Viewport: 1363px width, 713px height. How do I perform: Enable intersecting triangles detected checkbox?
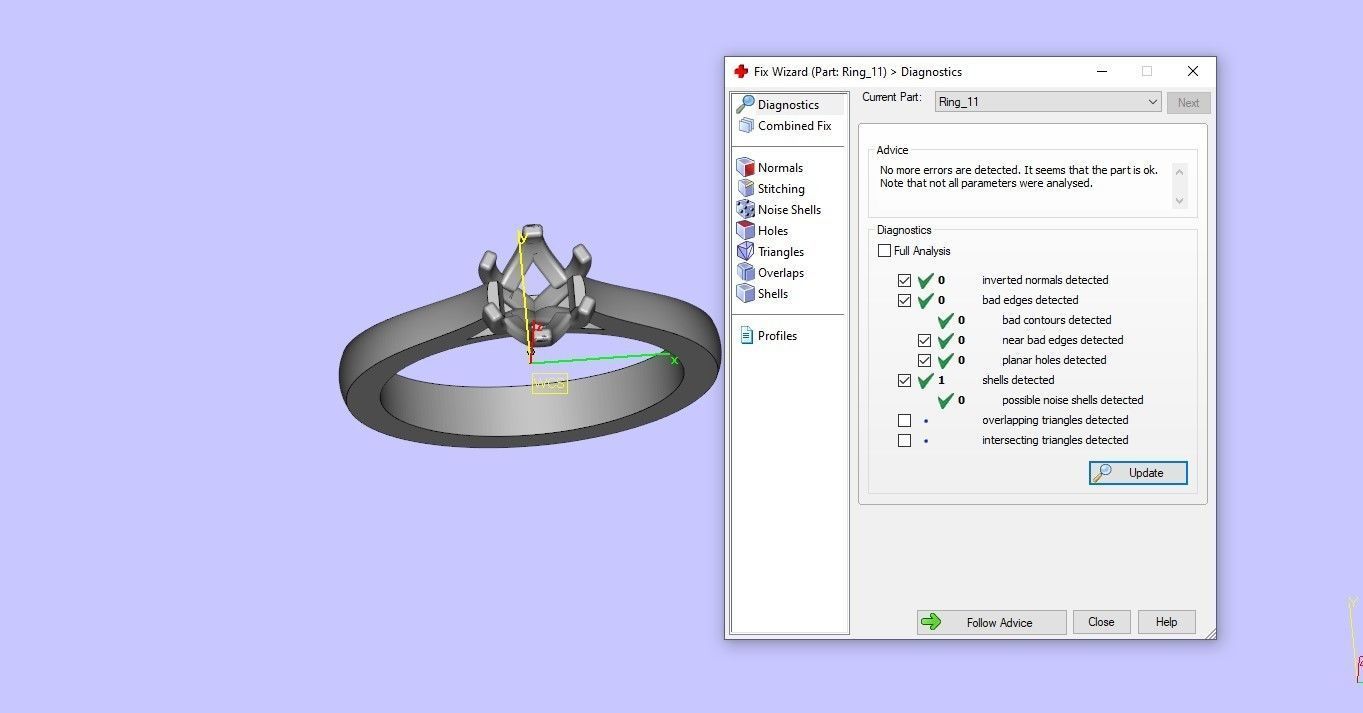tap(905, 440)
